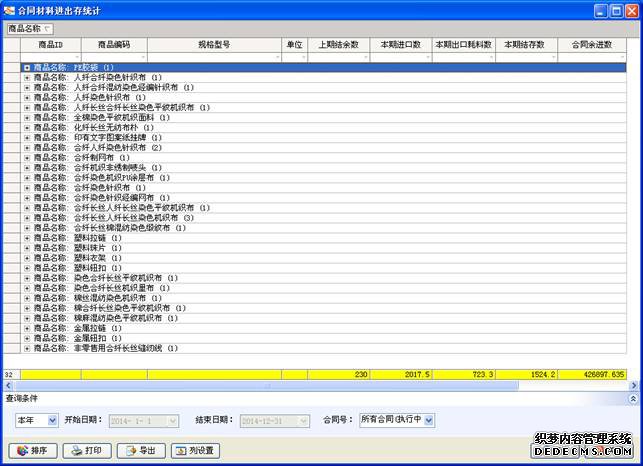Expand the 塑料衣架 product group
This screenshot has width=643, height=466.
pyautogui.click(x=27, y=258)
